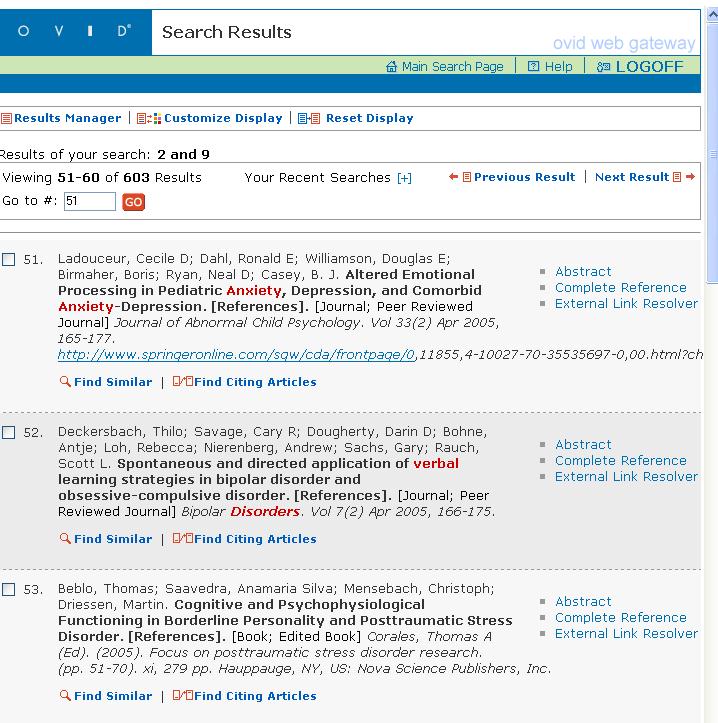The image size is (718, 723).
Task: Click the vertical scrollbar thumb
Action: point(712,153)
